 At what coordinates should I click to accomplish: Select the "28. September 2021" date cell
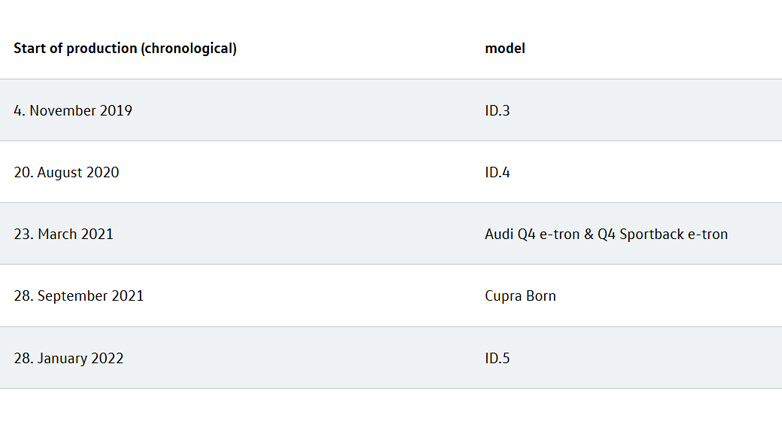79,296
